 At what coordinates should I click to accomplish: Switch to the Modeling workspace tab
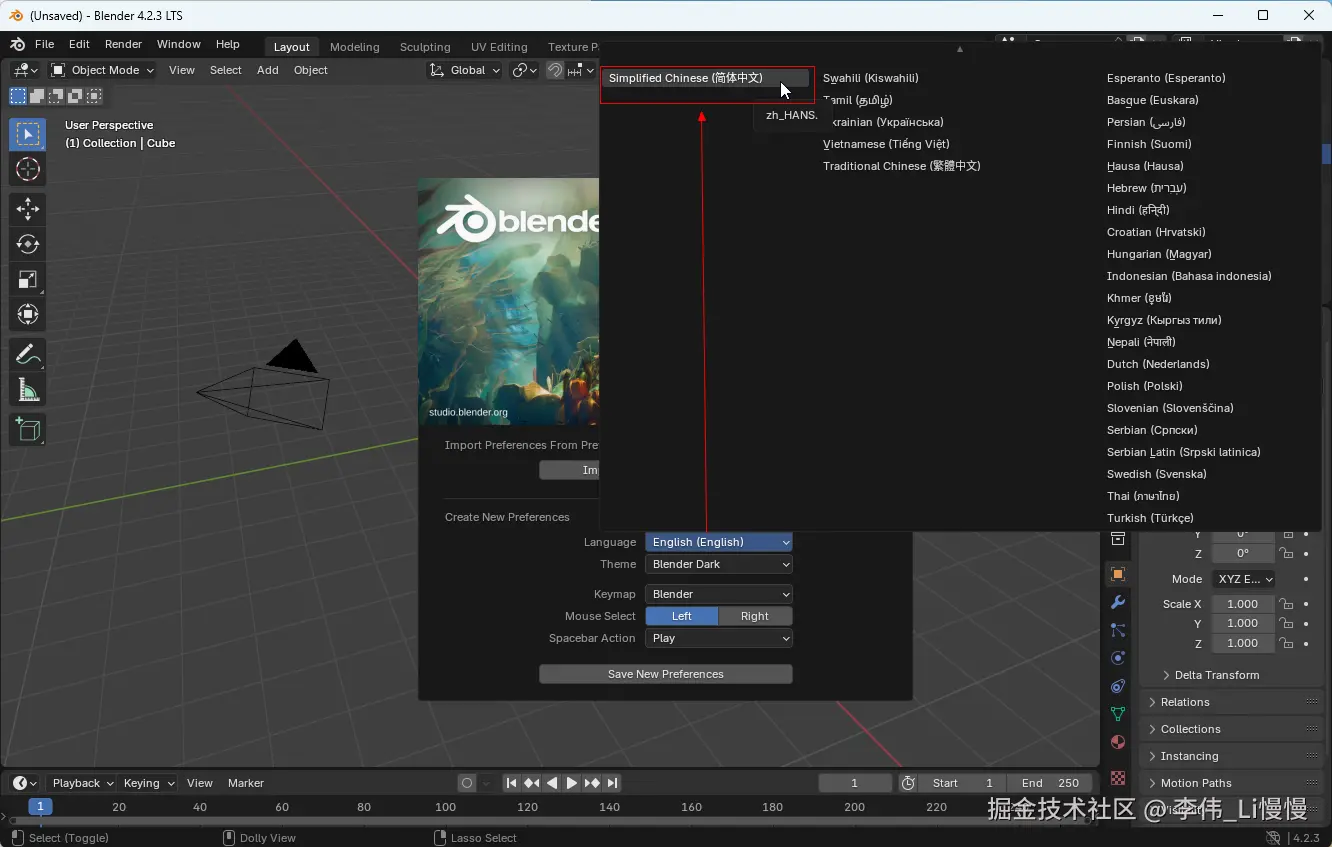tap(355, 47)
